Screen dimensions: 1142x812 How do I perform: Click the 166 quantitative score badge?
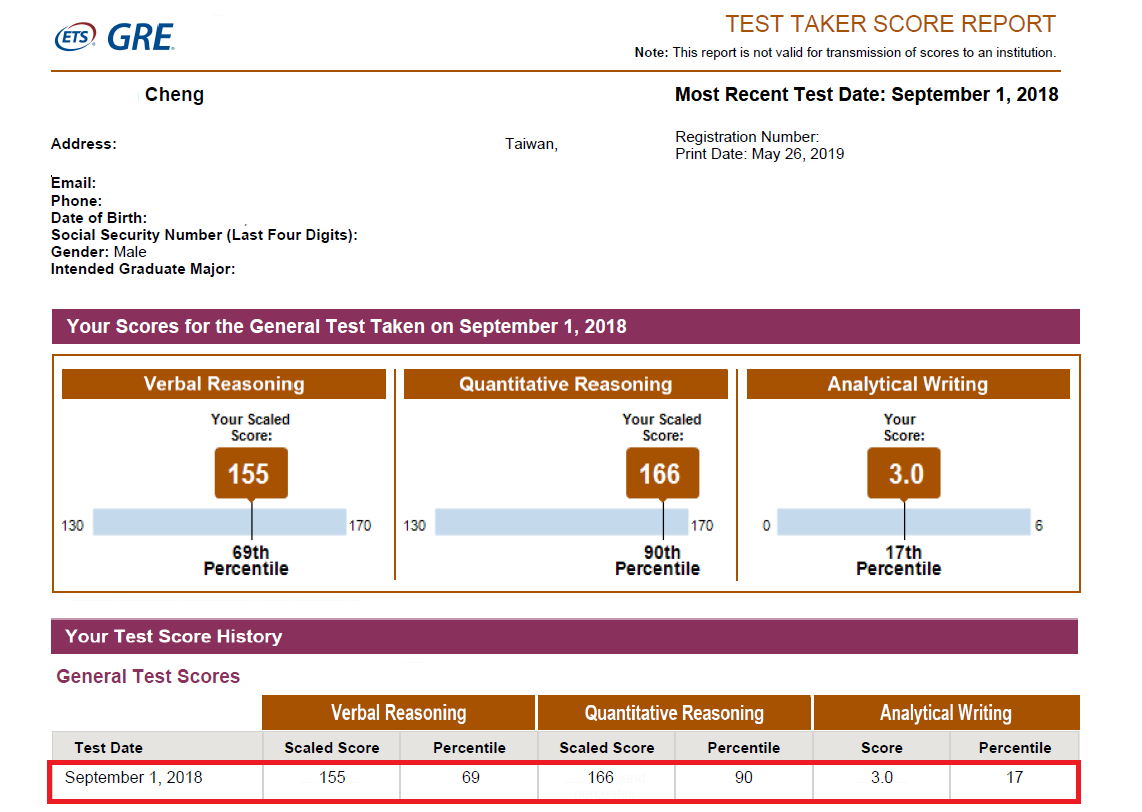pyautogui.click(x=662, y=473)
